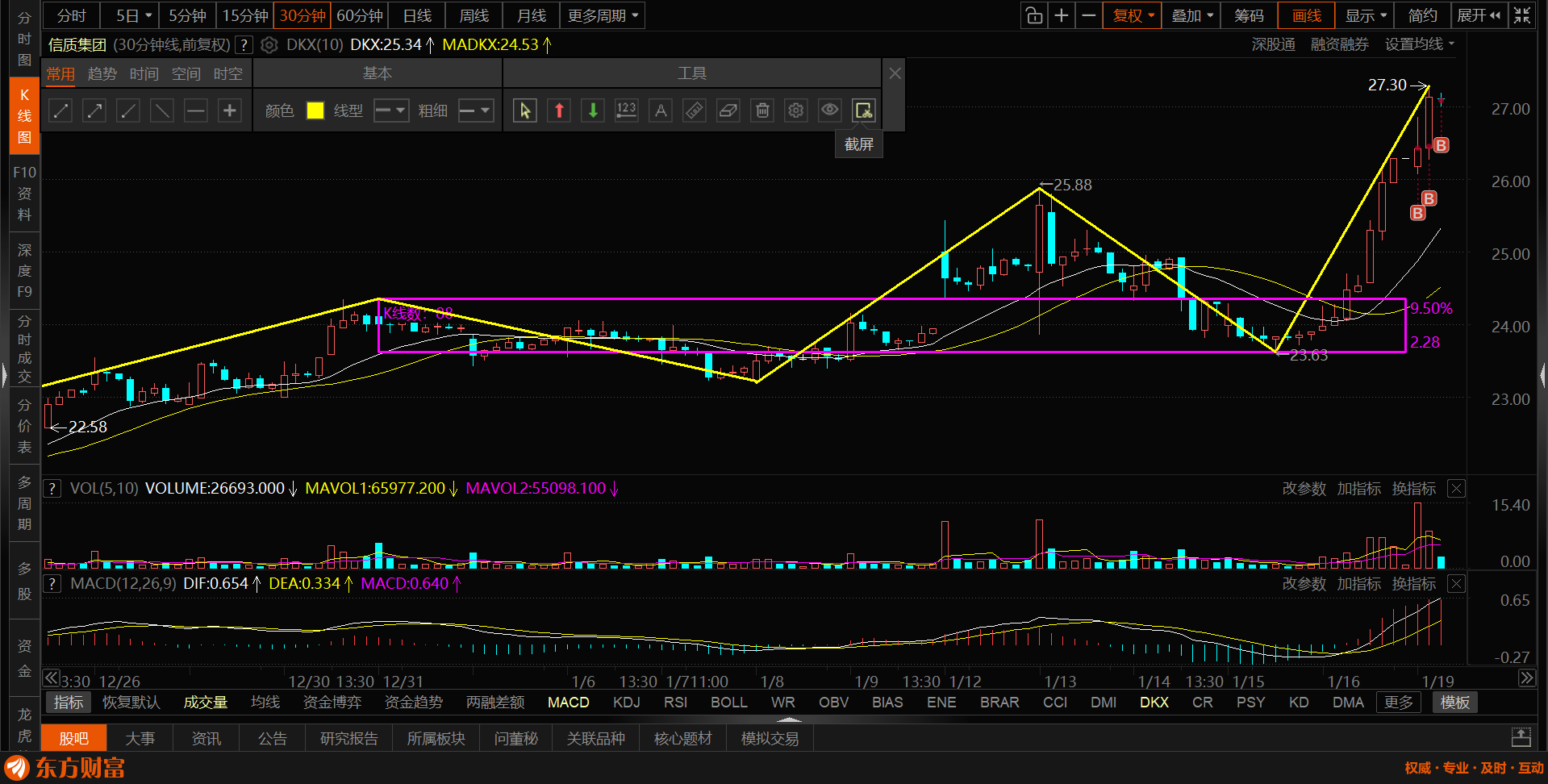Open DKX indicator settings gear
The width and height of the screenshot is (1548, 784).
pyautogui.click(x=269, y=45)
